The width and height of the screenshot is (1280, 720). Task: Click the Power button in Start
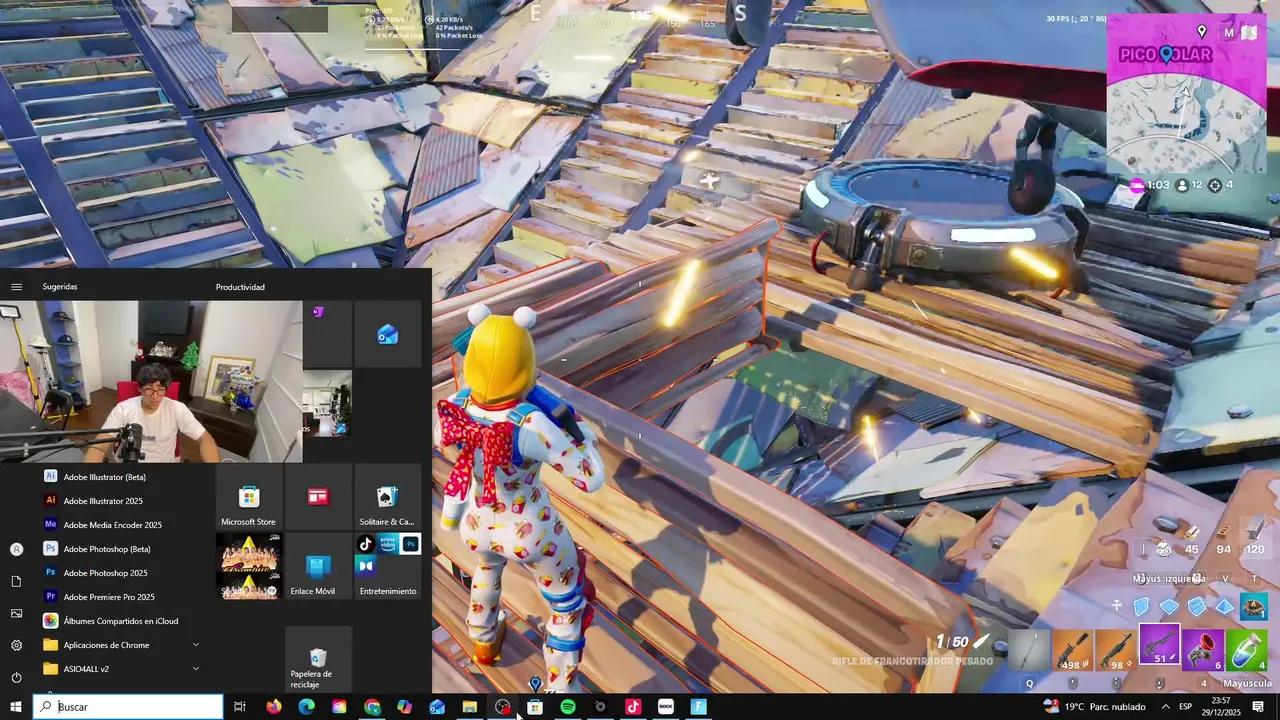[x=16, y=677]
